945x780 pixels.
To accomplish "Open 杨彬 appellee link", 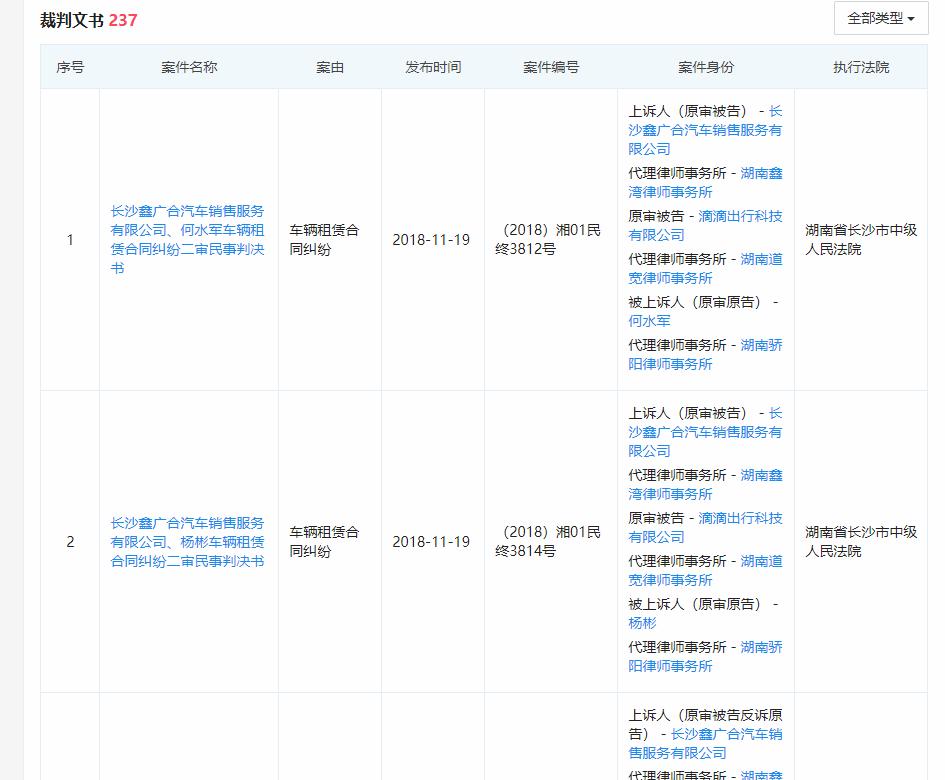I will point(642,623).
